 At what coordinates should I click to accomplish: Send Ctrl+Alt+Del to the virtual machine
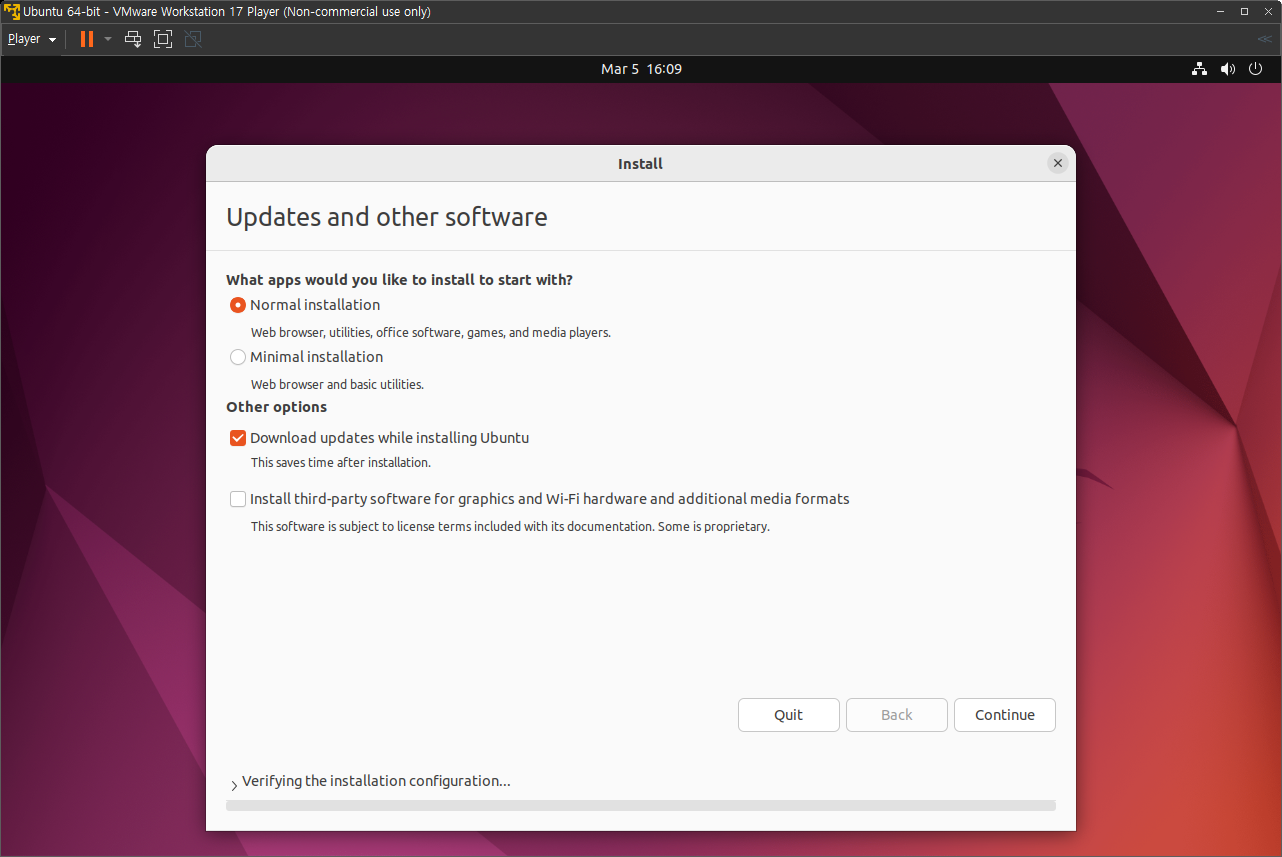(133, 39)
